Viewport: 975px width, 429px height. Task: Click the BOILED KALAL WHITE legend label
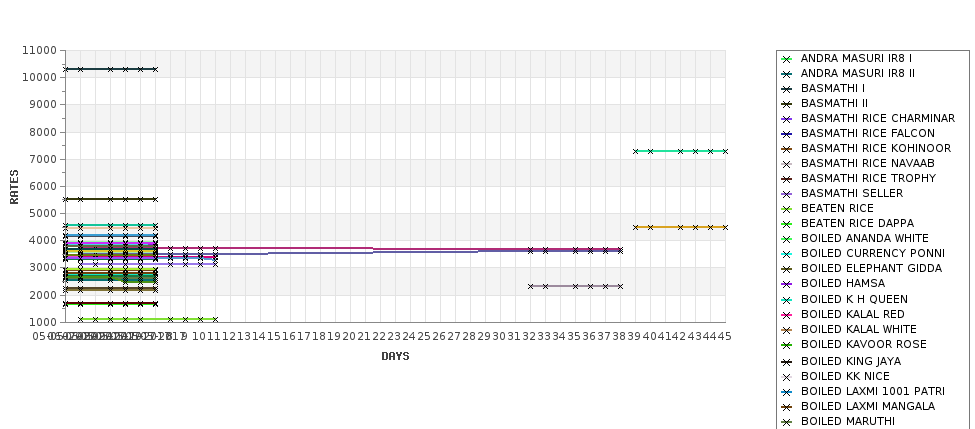coord(859,329)
